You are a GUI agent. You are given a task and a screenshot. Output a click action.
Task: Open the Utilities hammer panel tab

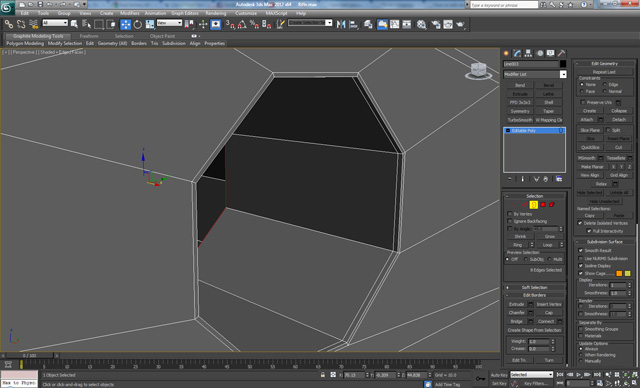(562, 53)
